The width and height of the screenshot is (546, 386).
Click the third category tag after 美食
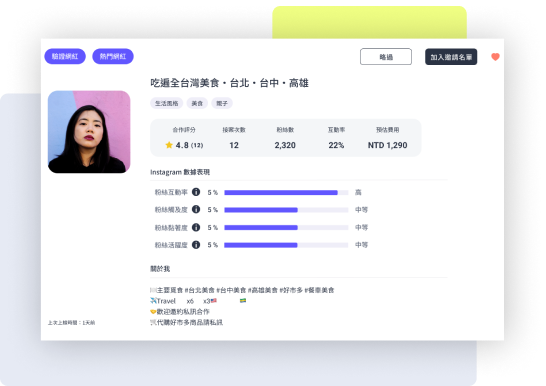(222, 103)
